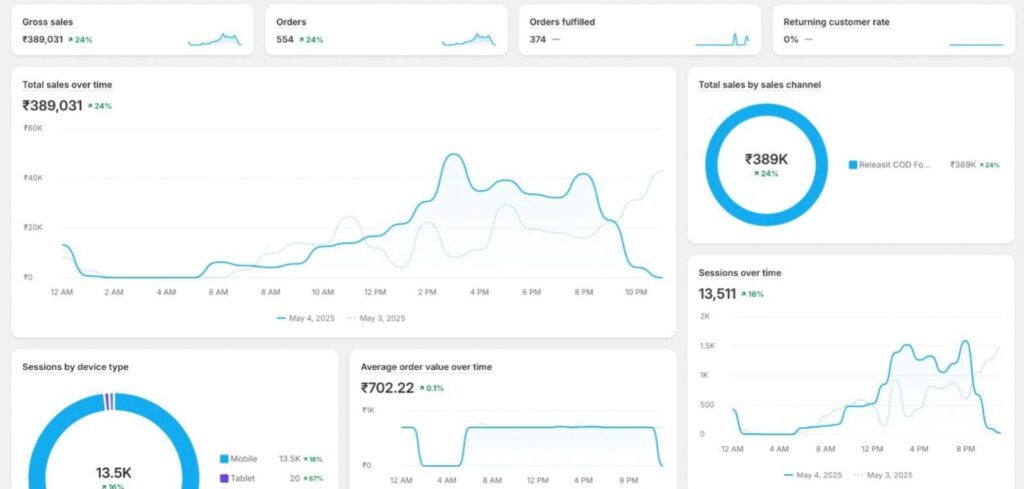This screenshot has height=489, width=1024.
Task: Toggle May 3, 2025 series in Sessions chart
Action: pos(883,475)
